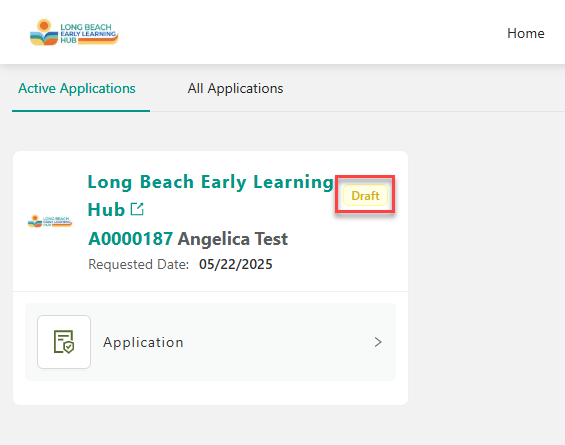Click the application card header area

coord(210,221)
